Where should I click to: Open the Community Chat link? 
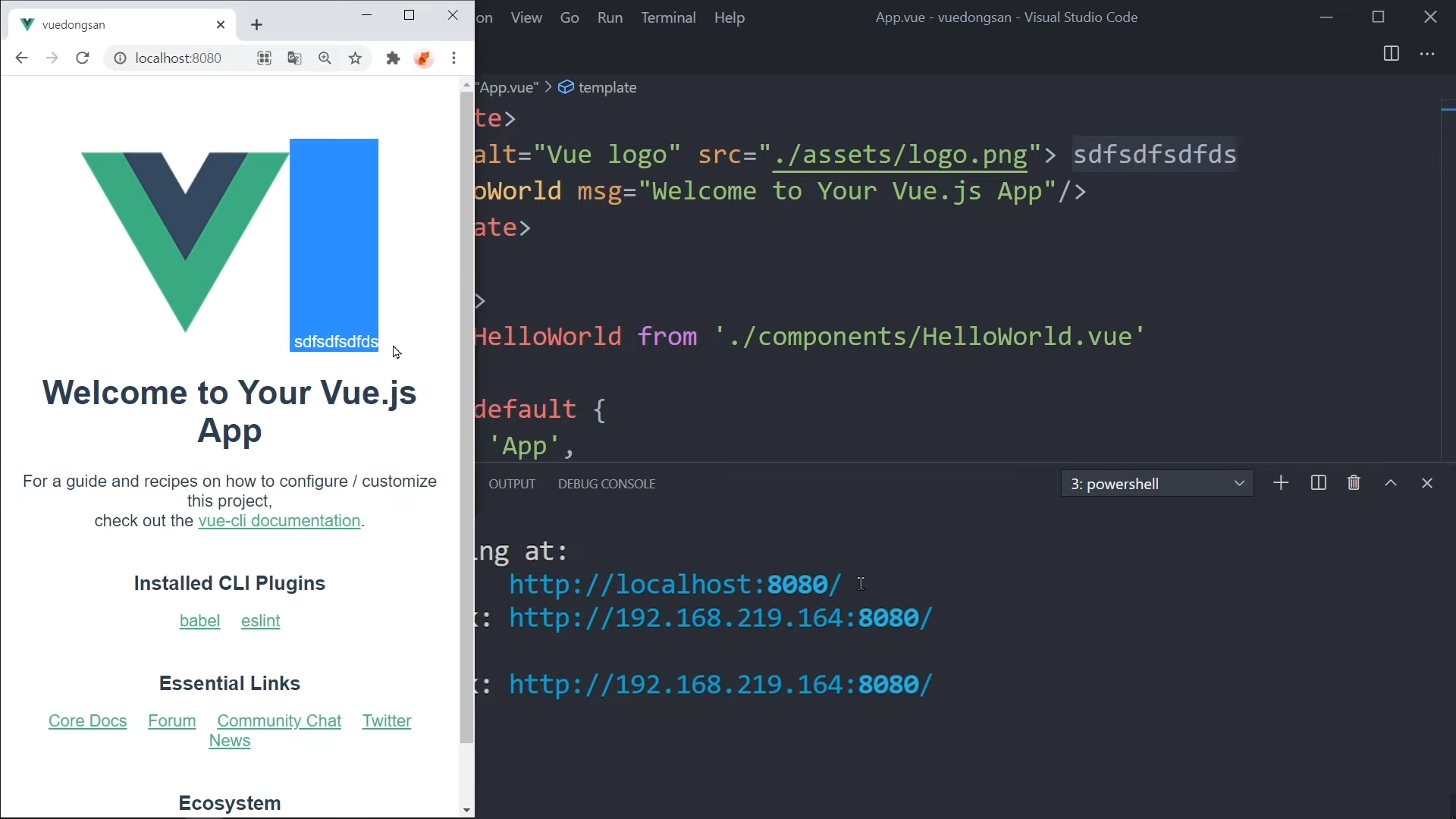coord(279,721)
